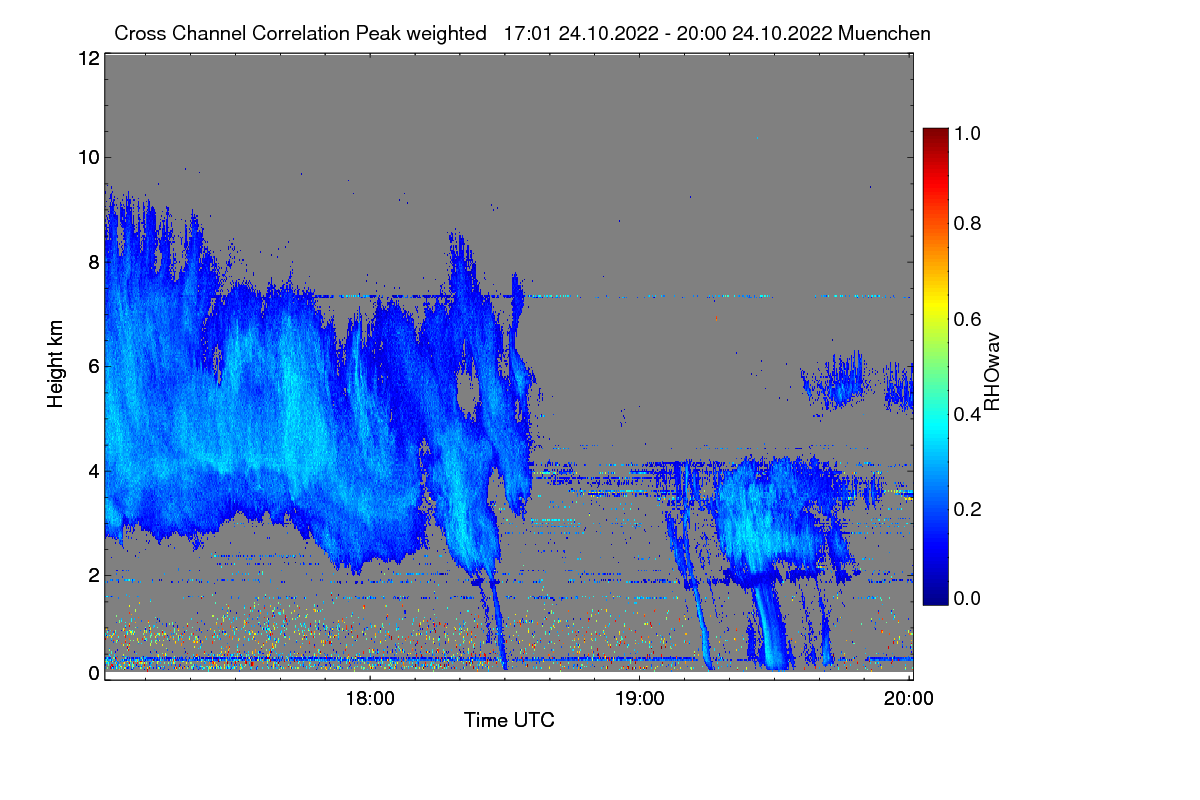Click the height axis label "4"

tap(93, 471)
